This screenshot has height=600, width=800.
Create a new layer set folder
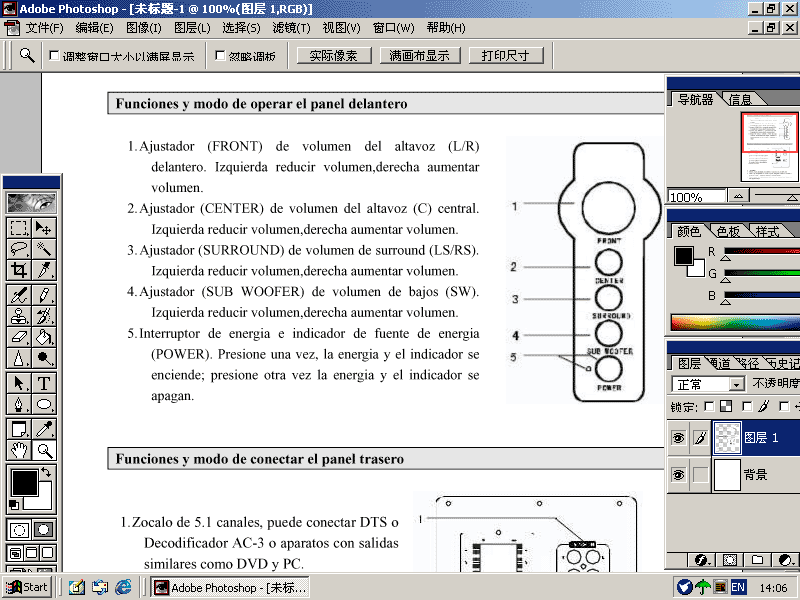coord(758,560)
